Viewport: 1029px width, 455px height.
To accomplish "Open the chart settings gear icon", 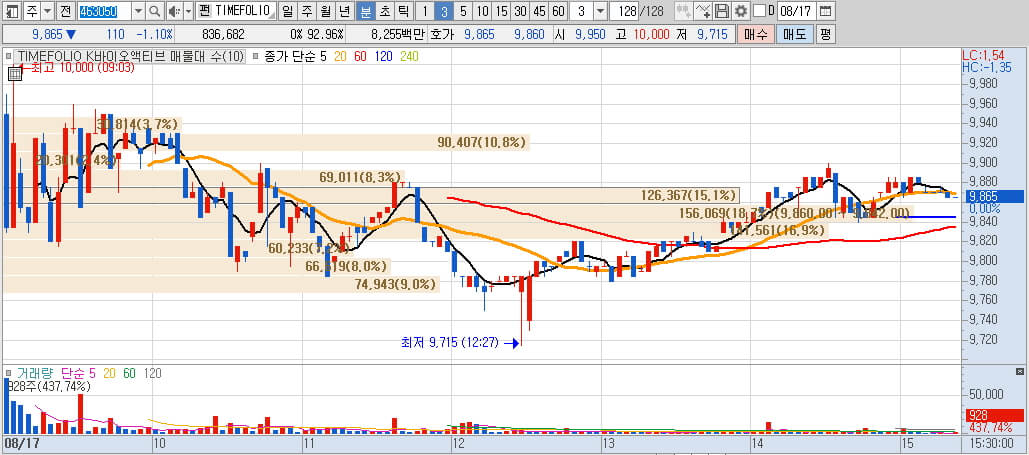I will pyautogui.click(x=741, y=11).
